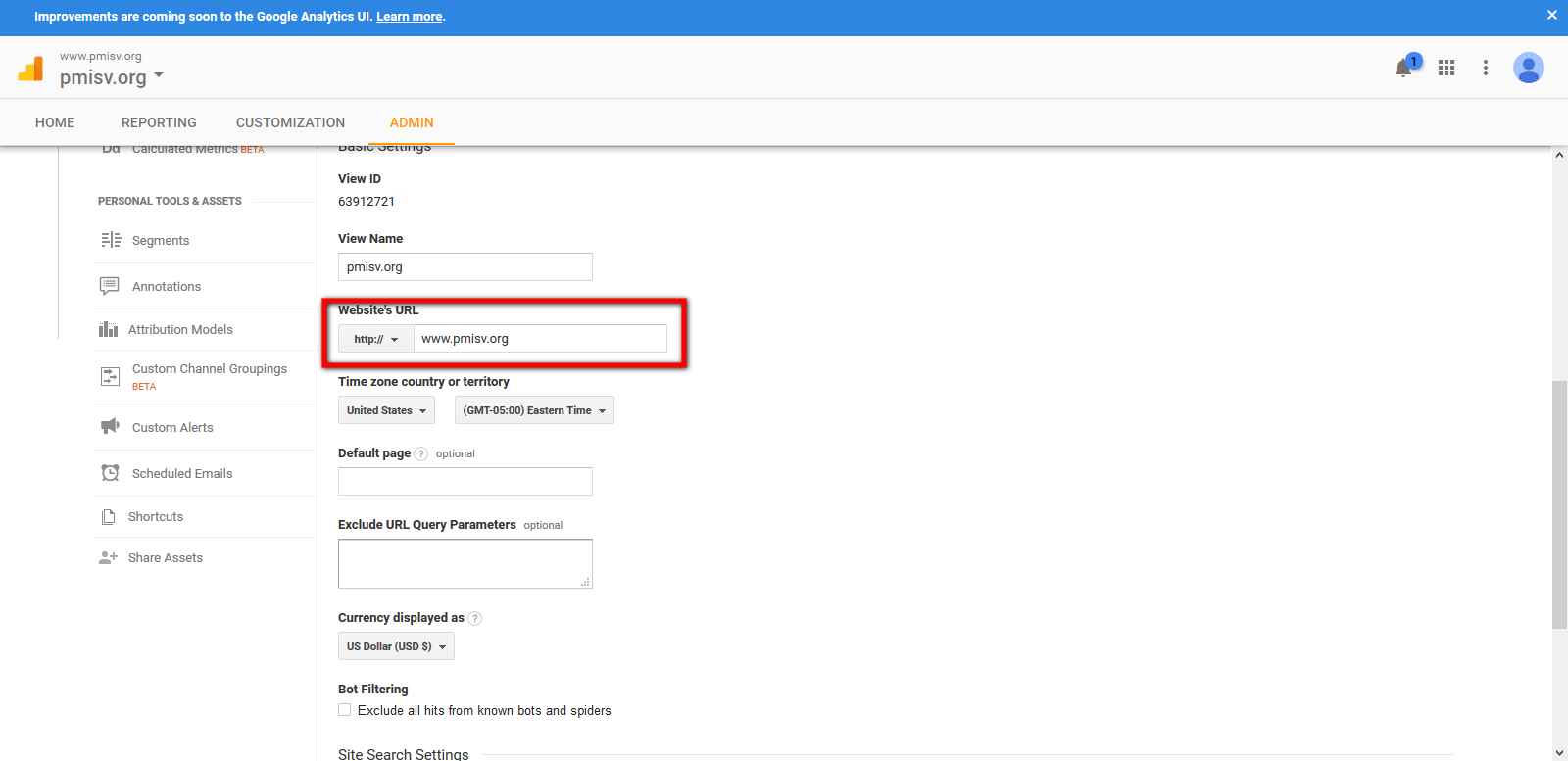
Task: Click the Attribution Models icon
Action: (x=108, y=329)
